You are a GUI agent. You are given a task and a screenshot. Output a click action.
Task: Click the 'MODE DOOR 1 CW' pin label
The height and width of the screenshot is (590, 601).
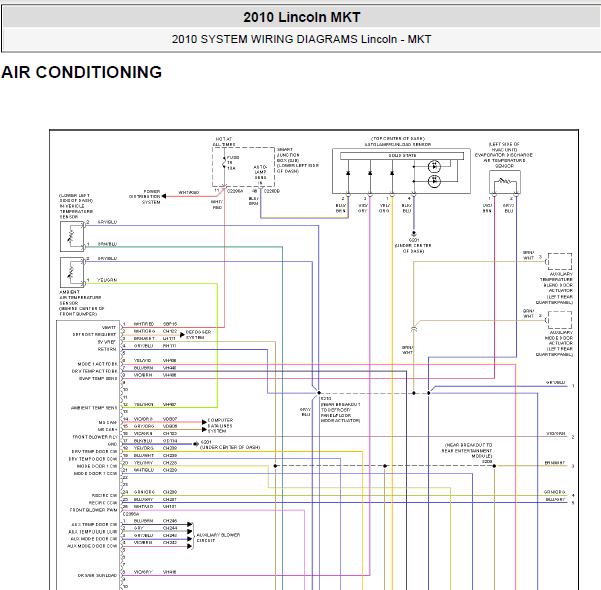pos(97,466)
